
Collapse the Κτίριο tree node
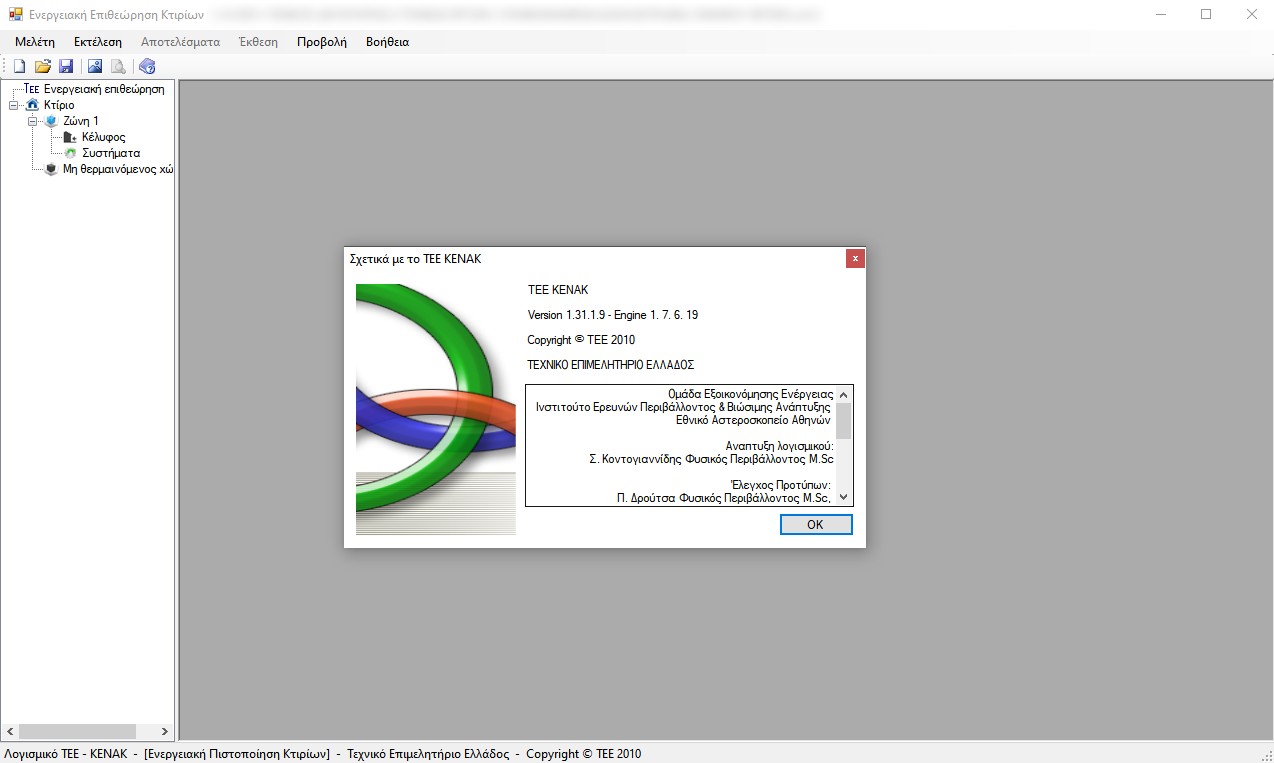click(x=13, y=105)
